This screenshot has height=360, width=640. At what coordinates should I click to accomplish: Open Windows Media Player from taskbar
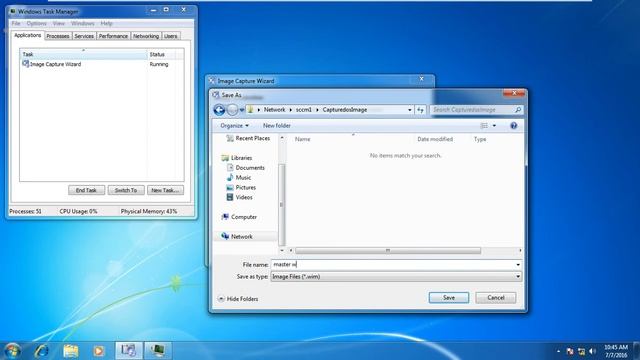coord(98,351)
